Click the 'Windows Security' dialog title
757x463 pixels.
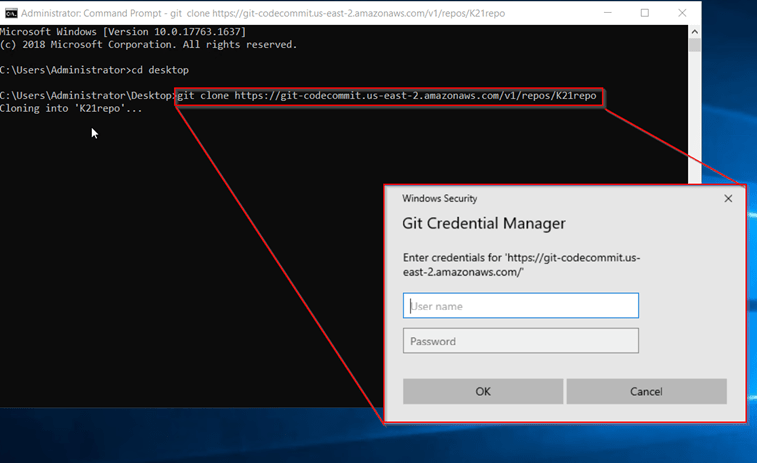click(439, 198)
